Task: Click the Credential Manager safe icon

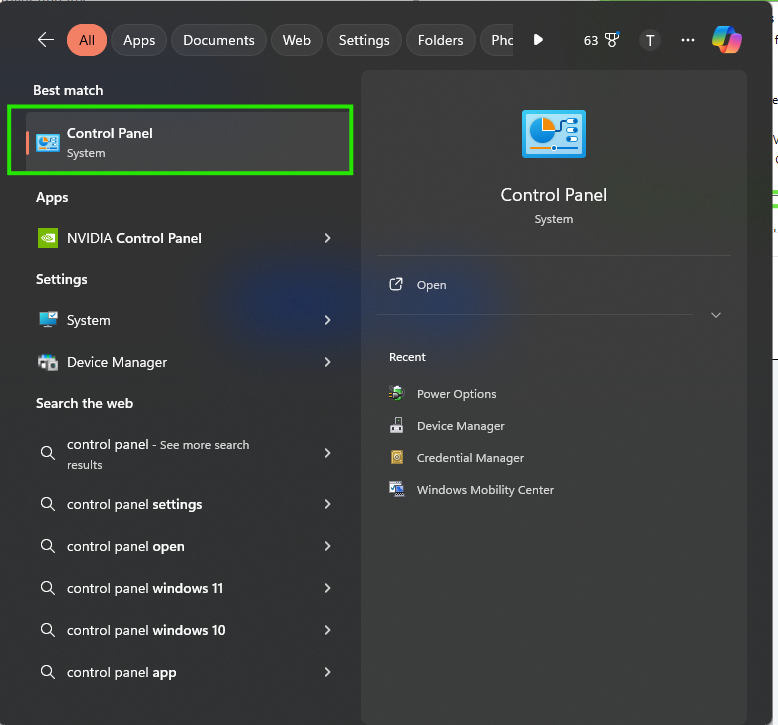Action: (397, 457)
